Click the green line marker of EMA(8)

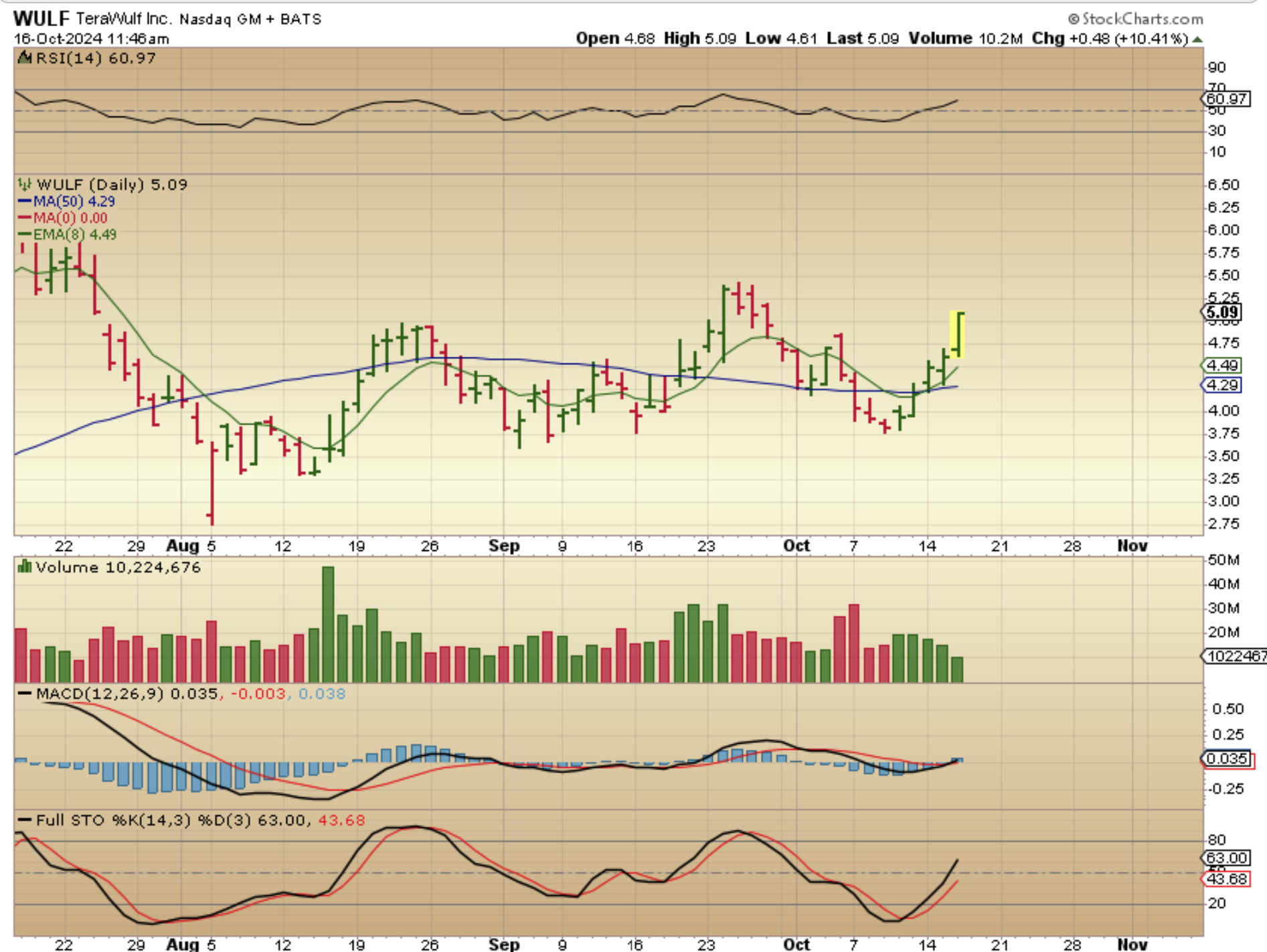pos(25,234)
